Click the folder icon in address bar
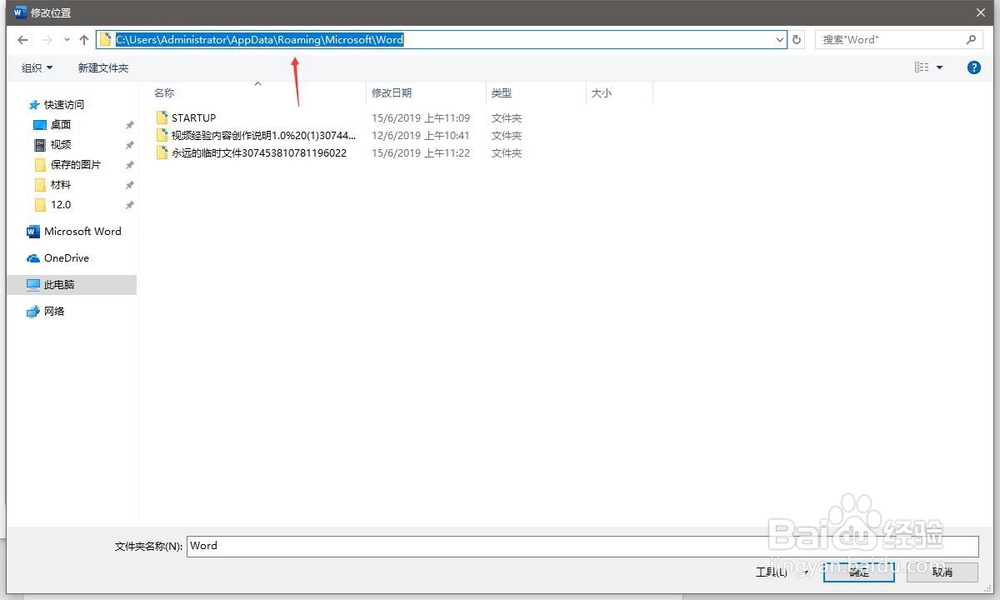 point(106,40)
